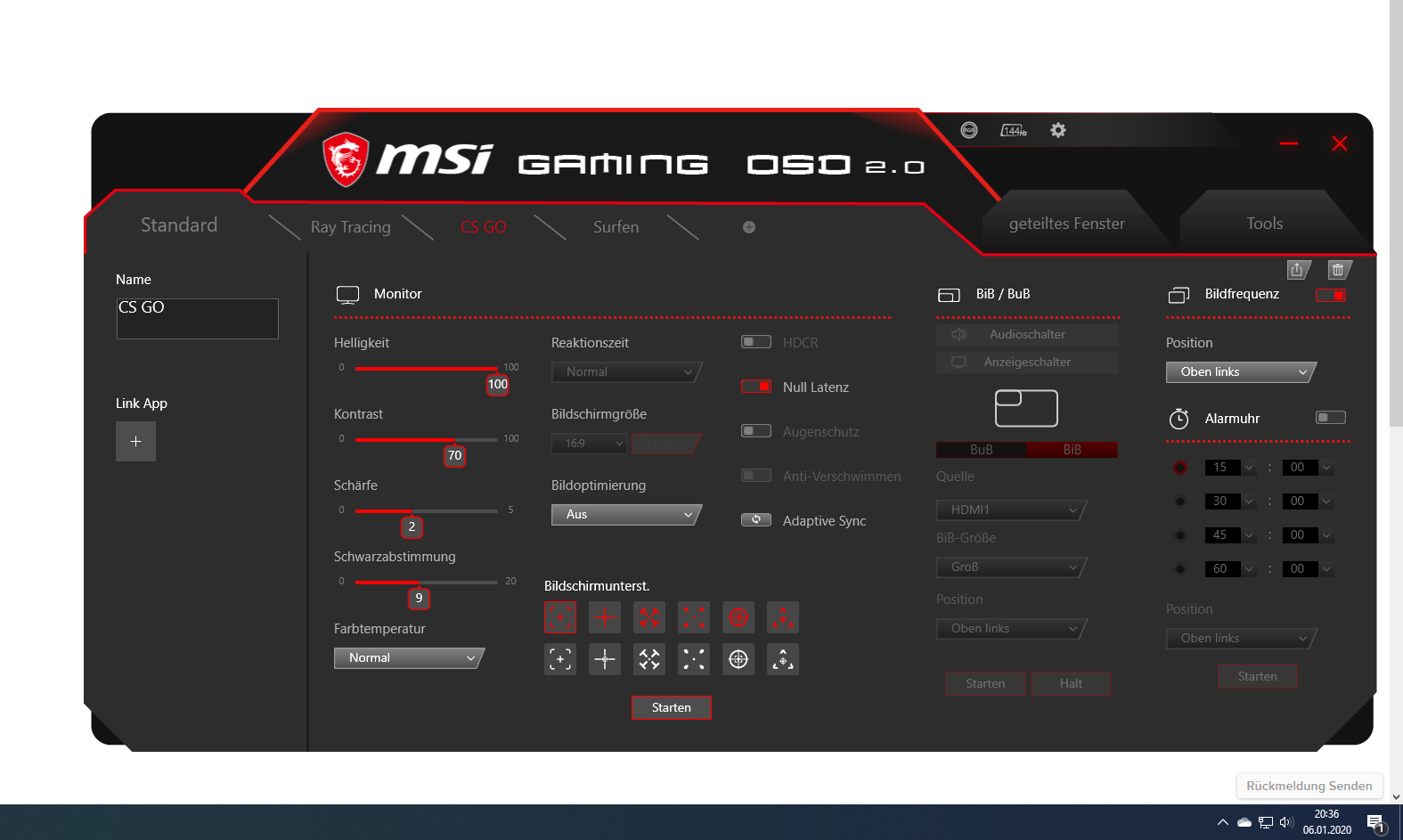Click the network icon in system tray
1403x840 pixels.
coord(1266,822)
